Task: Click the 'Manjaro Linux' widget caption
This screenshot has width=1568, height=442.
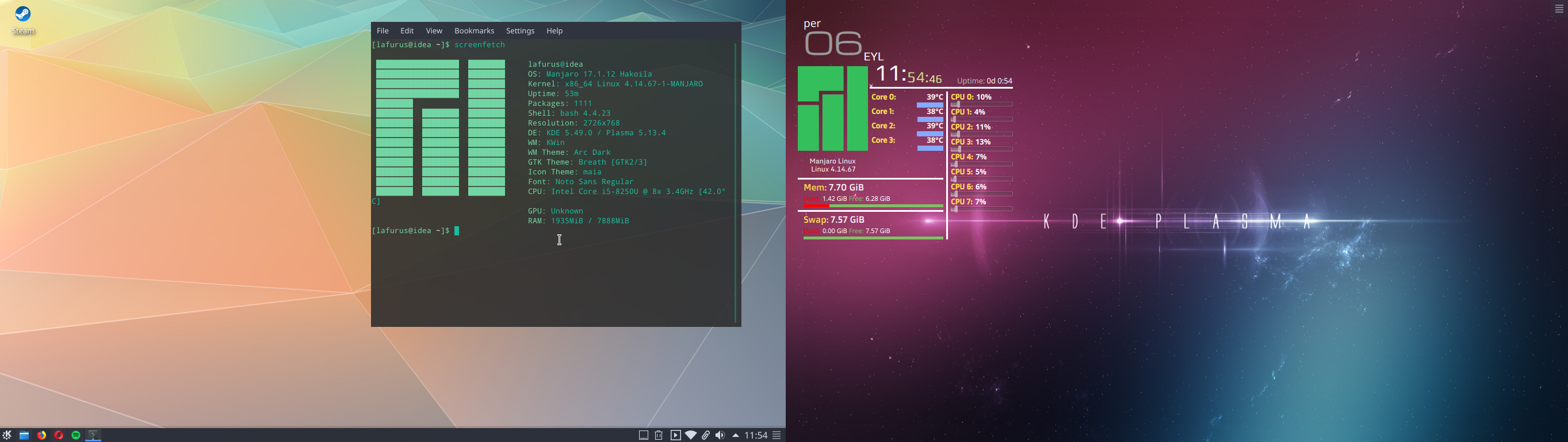Action: click(x=833, y=161)
